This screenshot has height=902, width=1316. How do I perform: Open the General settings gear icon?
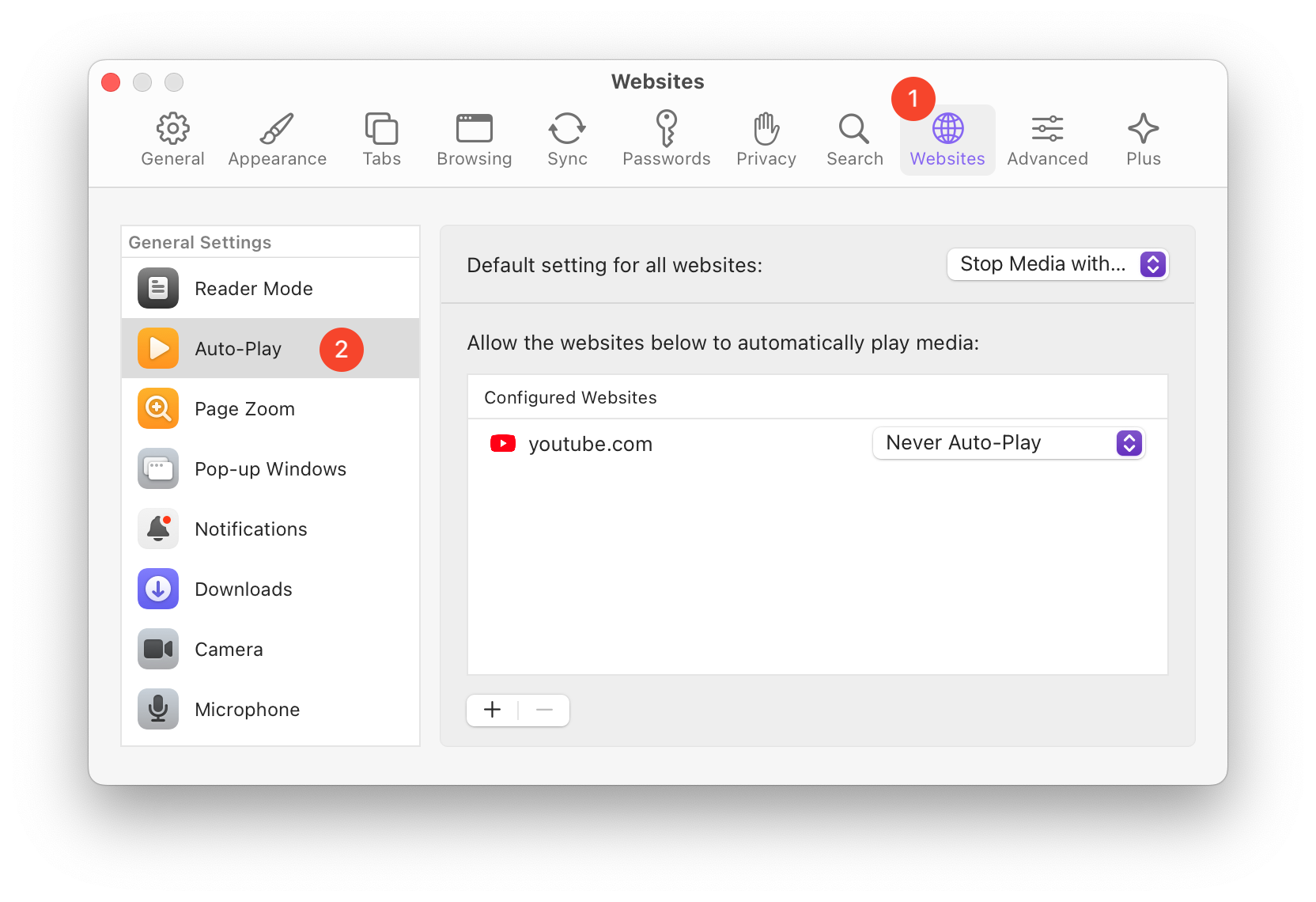click(172, 128)
